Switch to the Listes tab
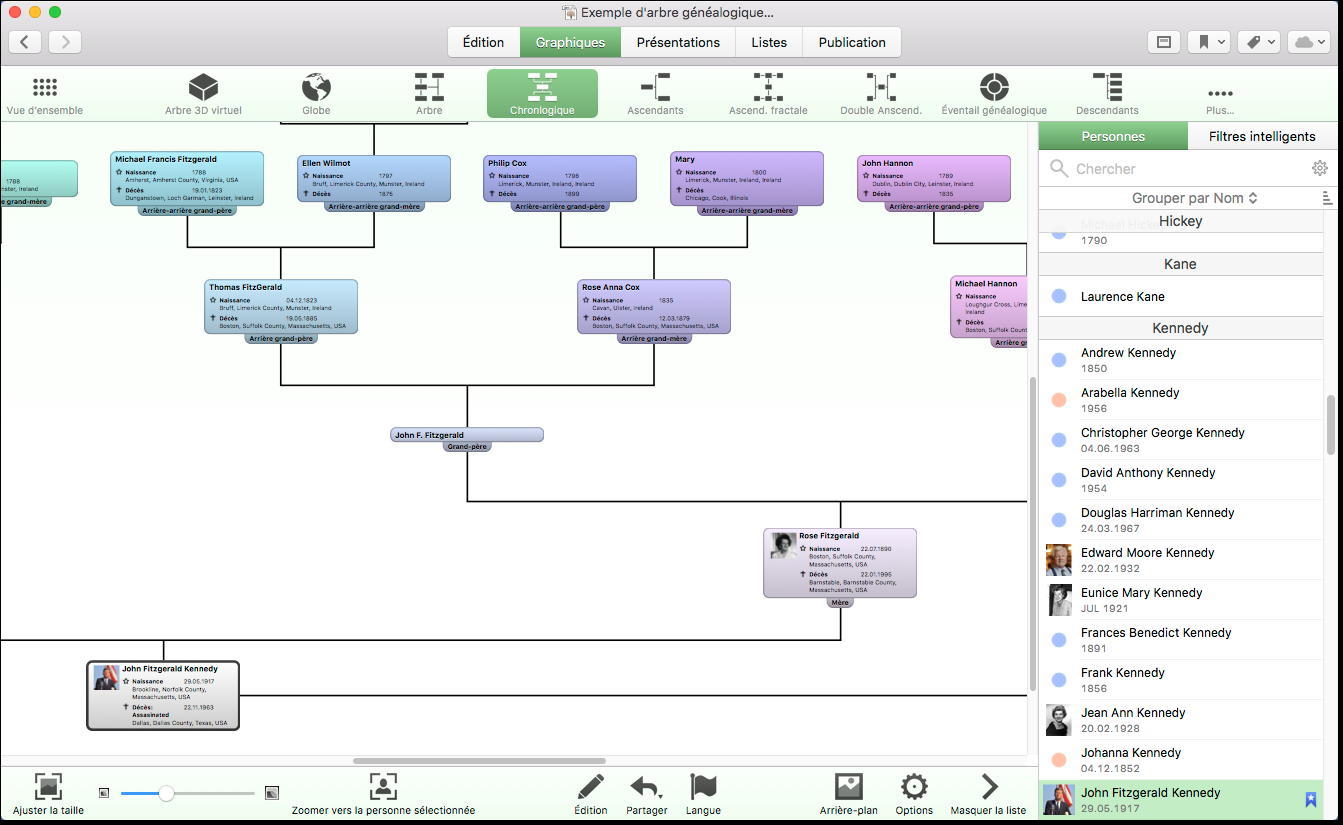The image size is (1343, 825). click(x=769, y=42)
